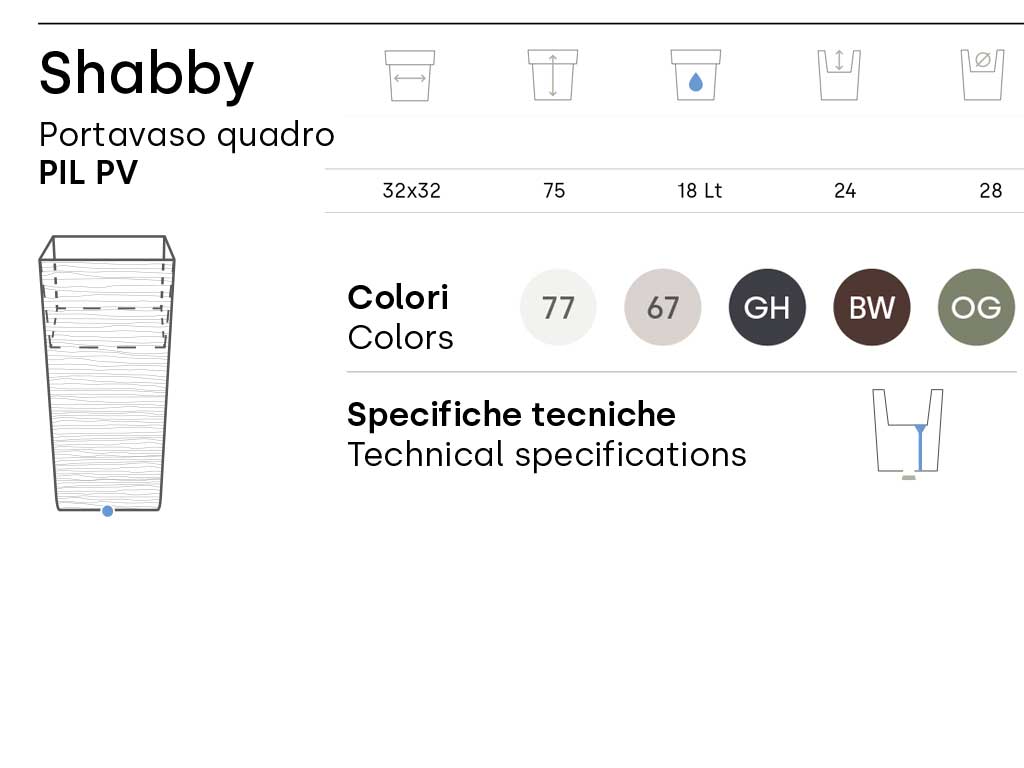Image resolution: width=1024 pixels, height=768 pixels.
Task: Pick the brown BW color swatch
Action: point(871,307)
